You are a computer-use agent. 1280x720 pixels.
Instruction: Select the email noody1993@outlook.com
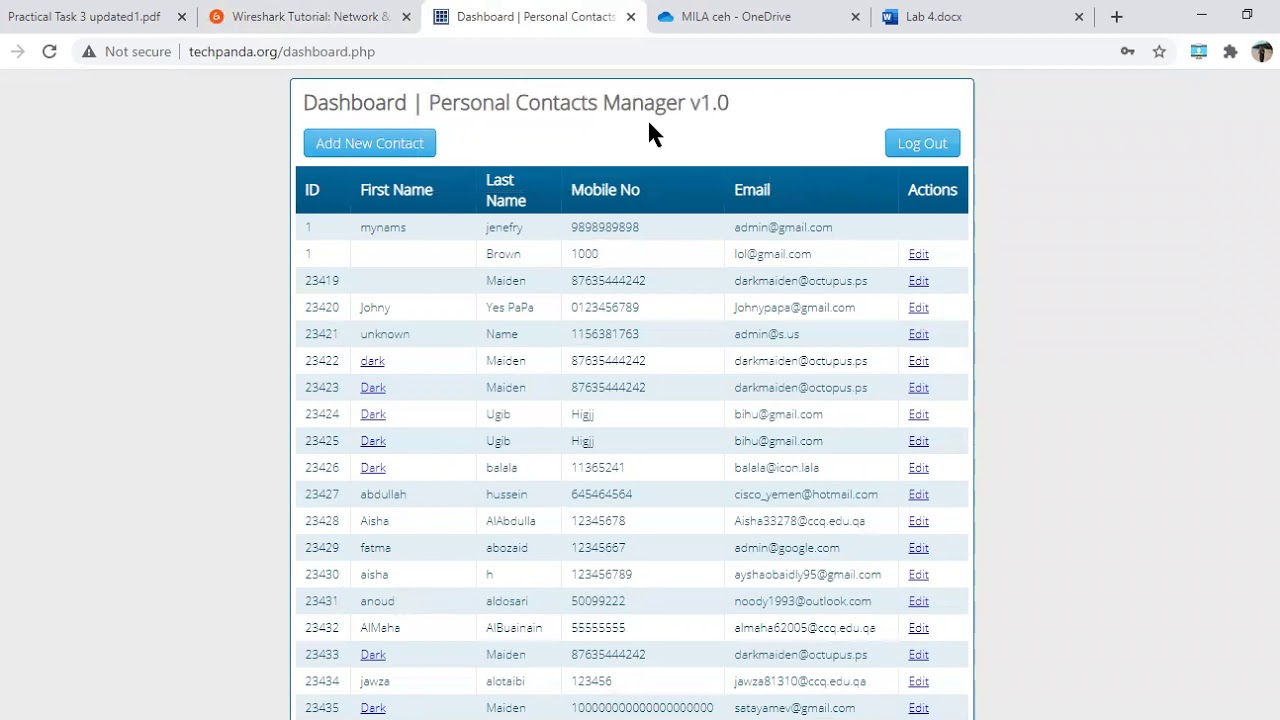point(802,601)
